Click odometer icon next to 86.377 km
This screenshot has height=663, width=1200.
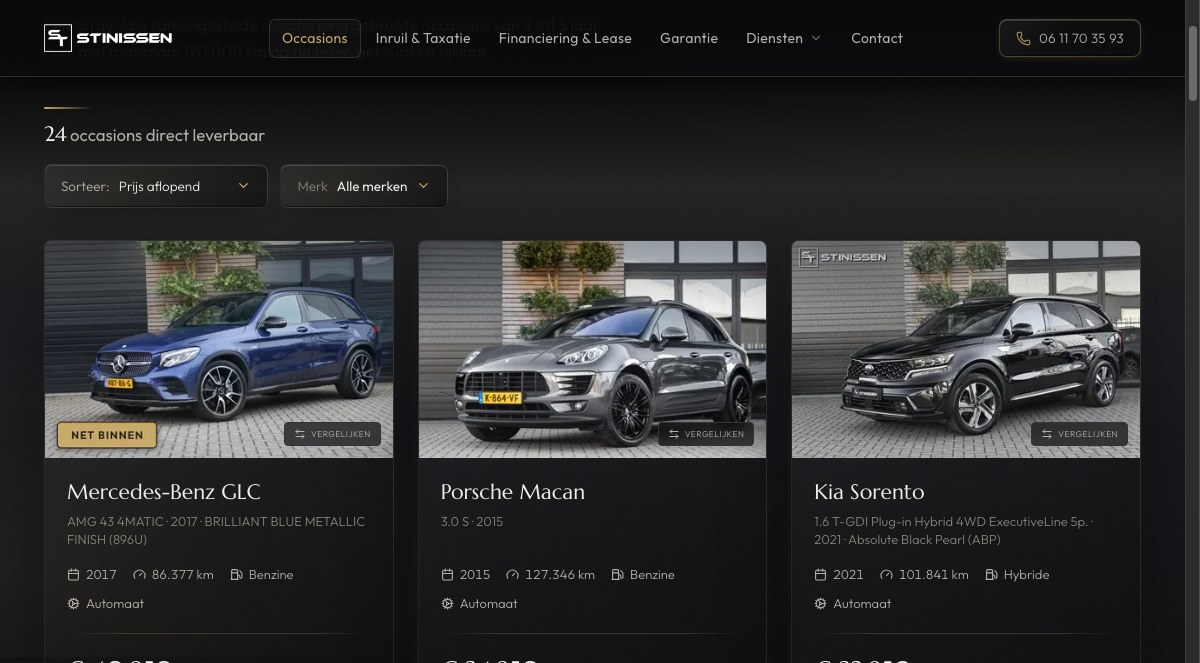click(139, 575)
